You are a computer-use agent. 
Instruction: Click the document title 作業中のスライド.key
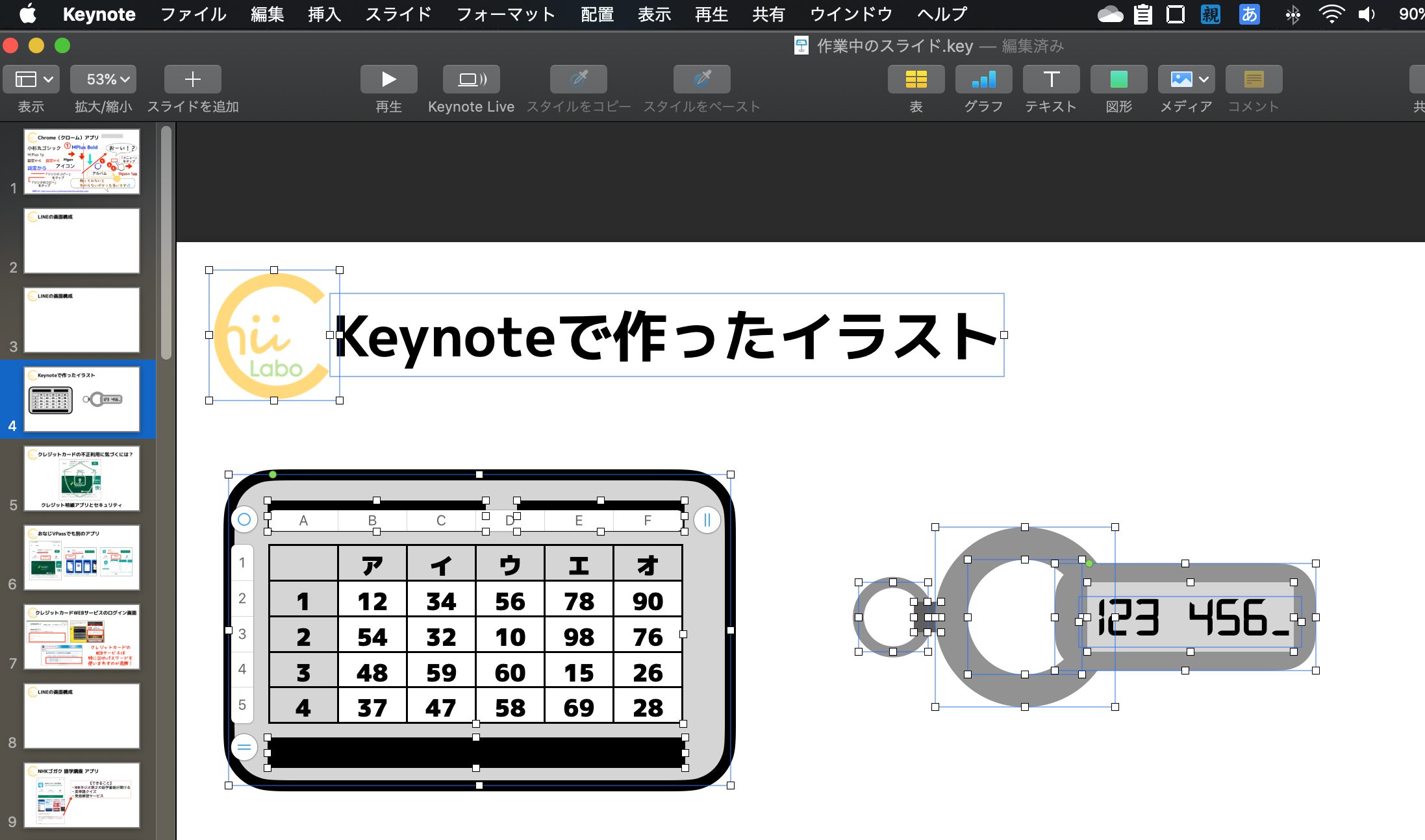pyautogui.click(x=894, y=46)
